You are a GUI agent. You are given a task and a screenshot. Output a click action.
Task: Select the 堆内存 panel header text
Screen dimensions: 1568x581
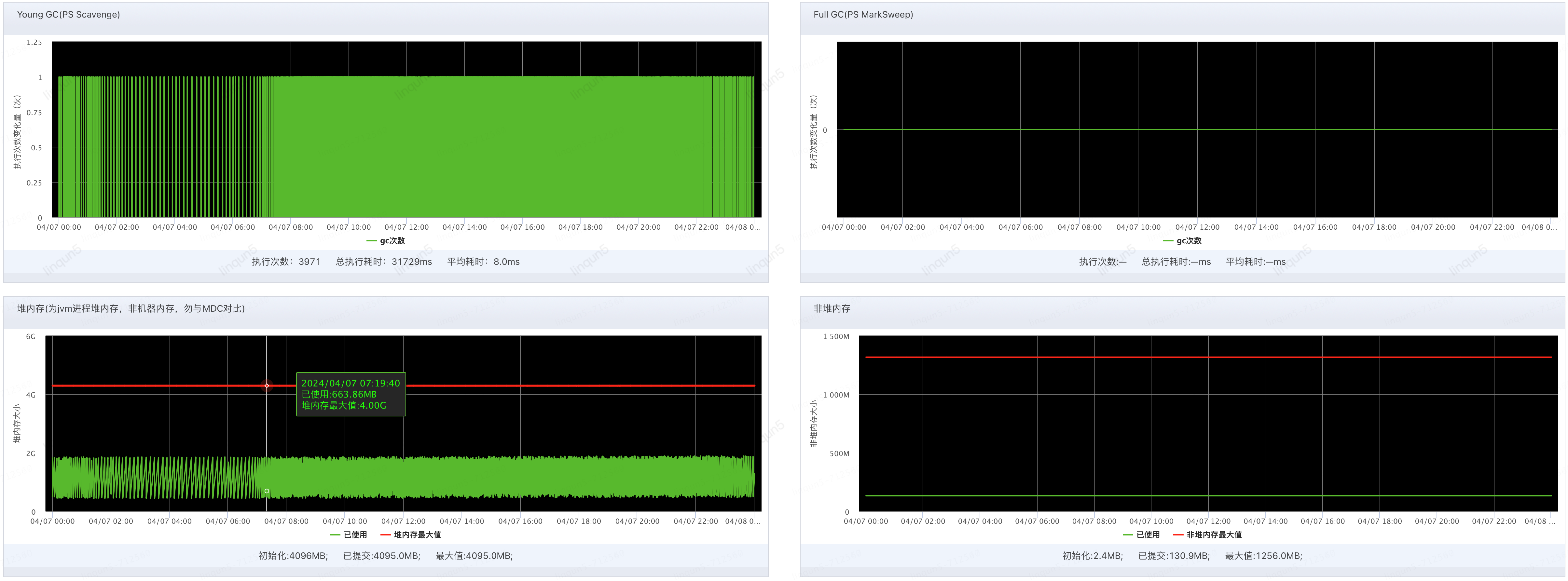[x=131, y=308]
